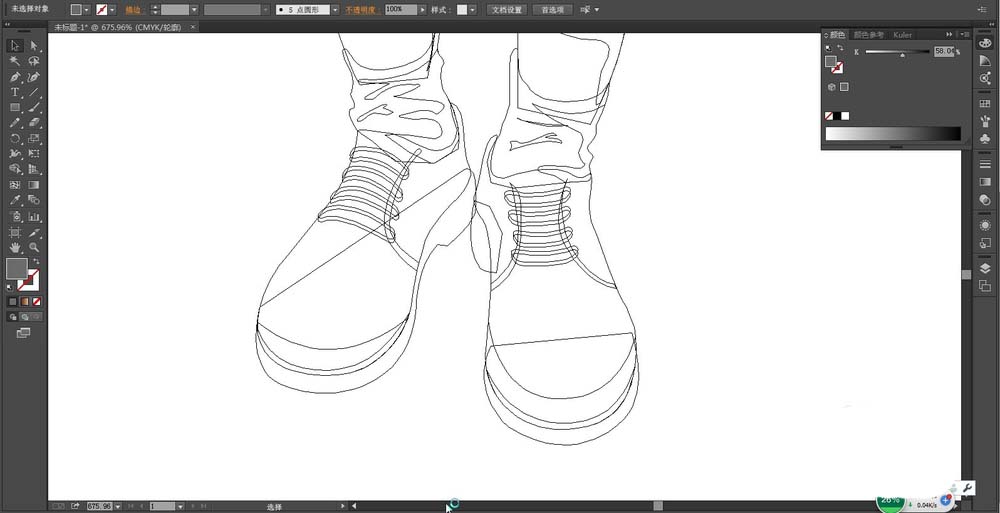
Task: Select the Shape Builder tool
Action: 15,169
